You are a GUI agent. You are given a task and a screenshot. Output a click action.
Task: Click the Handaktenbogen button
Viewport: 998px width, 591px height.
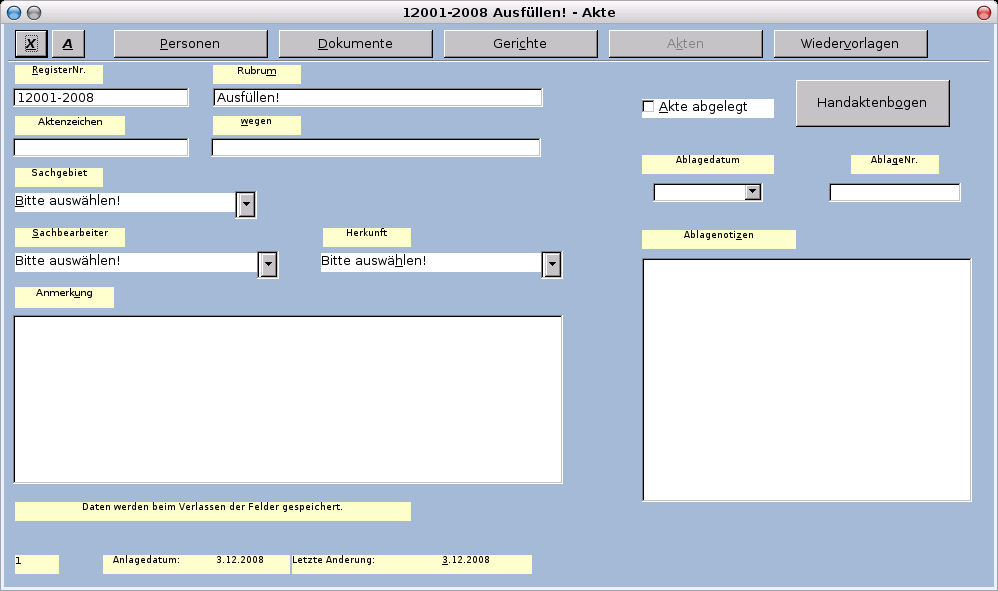(x=872, y=103)
